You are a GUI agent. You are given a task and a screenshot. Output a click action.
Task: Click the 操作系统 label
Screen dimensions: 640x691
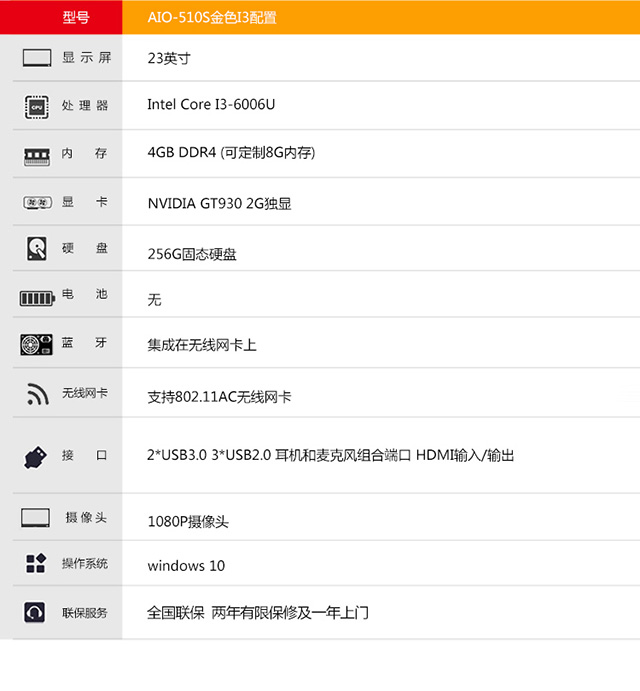pyautogui.click(x=85, y=564)
